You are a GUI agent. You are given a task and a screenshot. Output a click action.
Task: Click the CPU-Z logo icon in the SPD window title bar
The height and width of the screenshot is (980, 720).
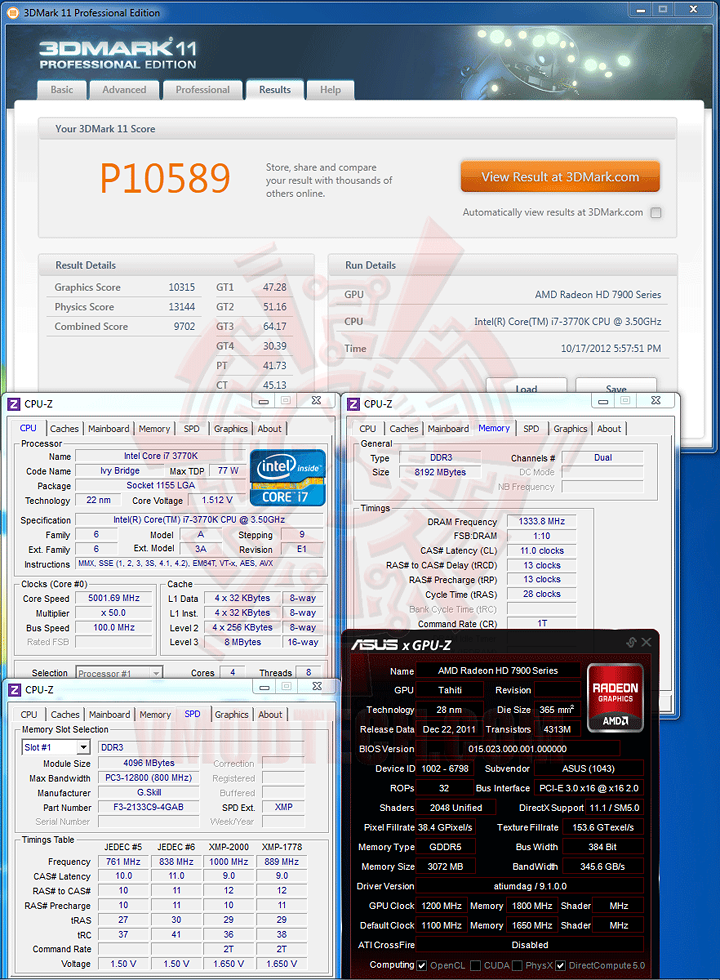pos(14,690)
